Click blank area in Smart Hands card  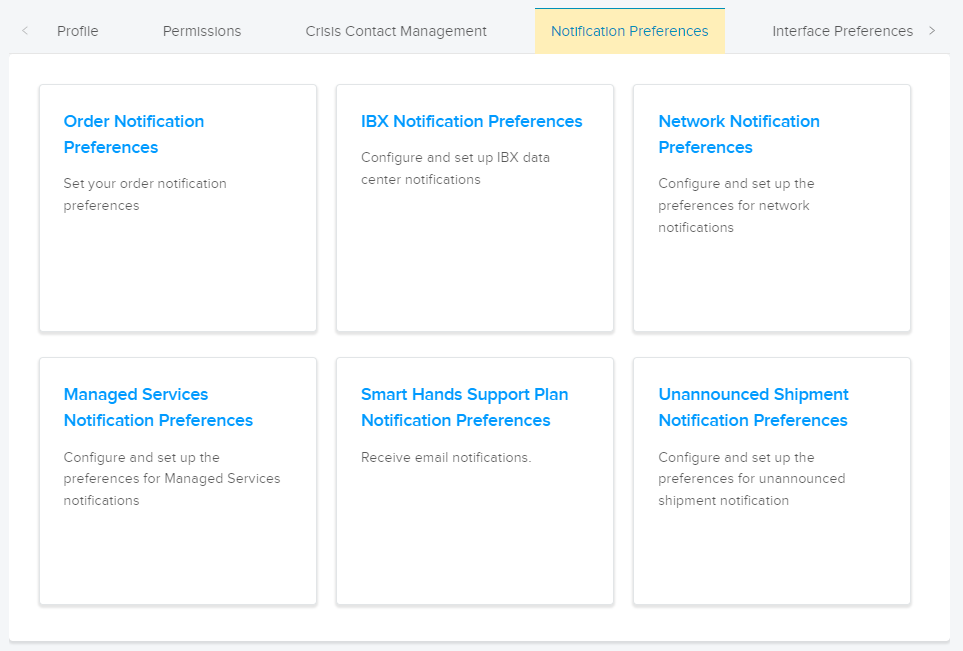[475, 540]
